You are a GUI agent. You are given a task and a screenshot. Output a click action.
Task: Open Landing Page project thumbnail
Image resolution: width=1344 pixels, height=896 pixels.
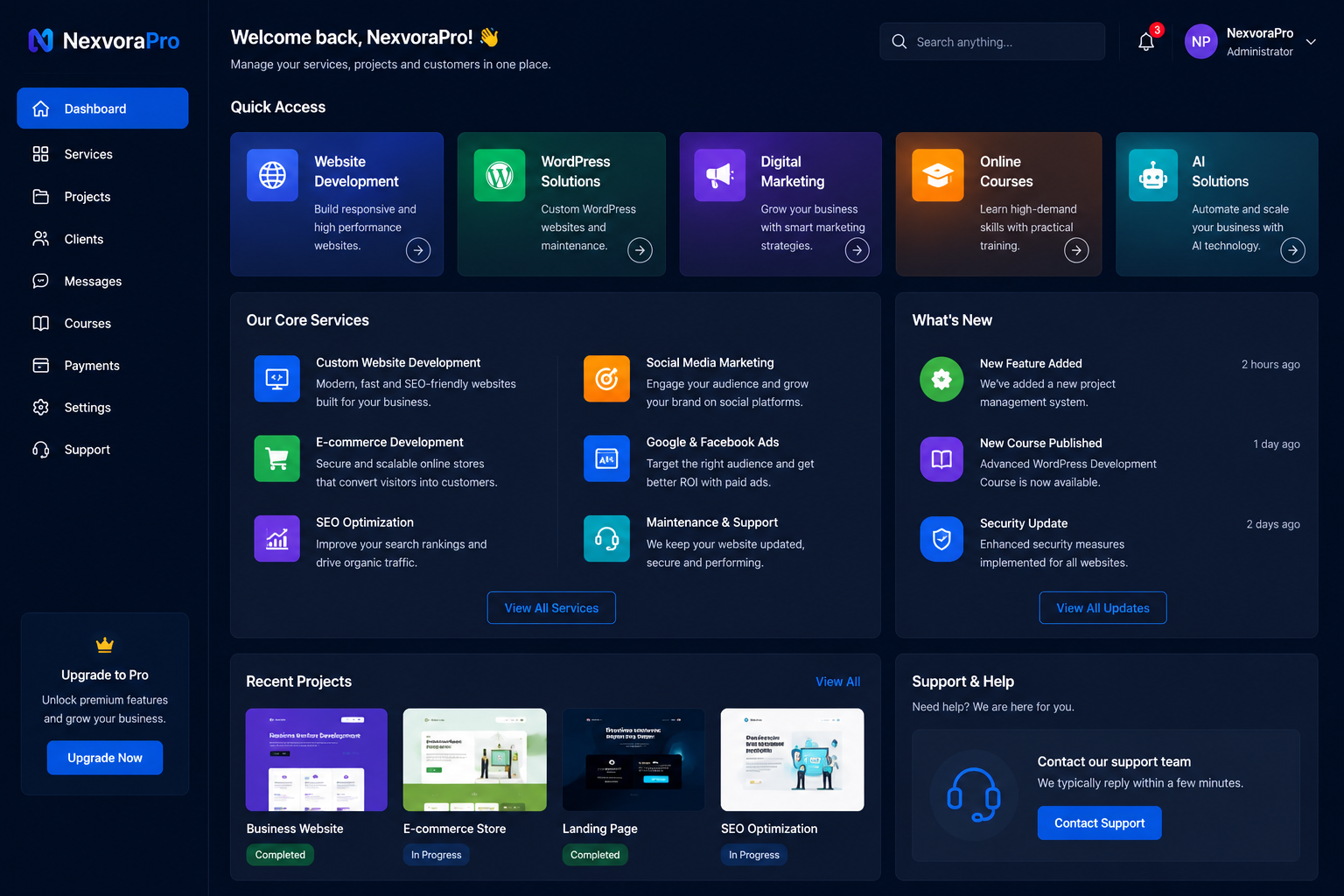click(633, 759)
